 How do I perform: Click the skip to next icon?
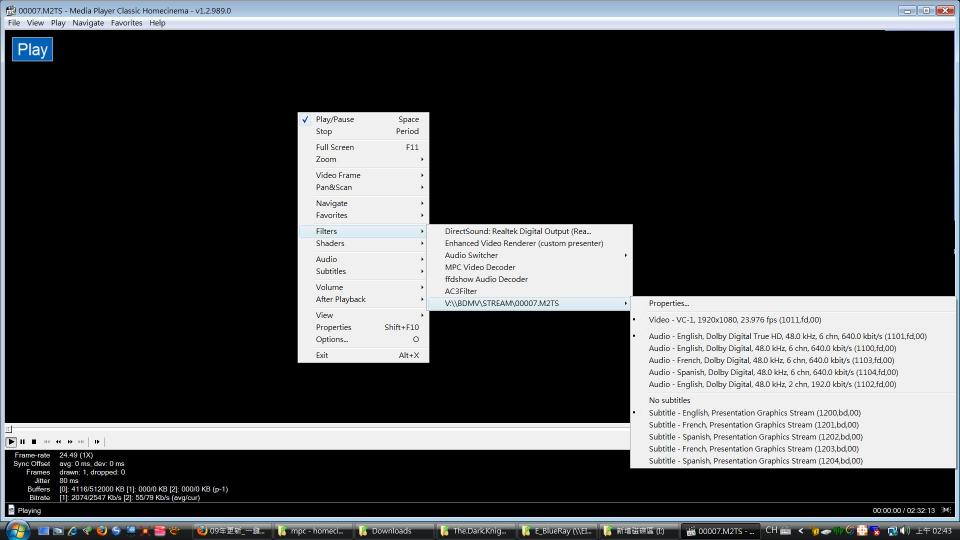pyautogui.click(x=81, y=441)
